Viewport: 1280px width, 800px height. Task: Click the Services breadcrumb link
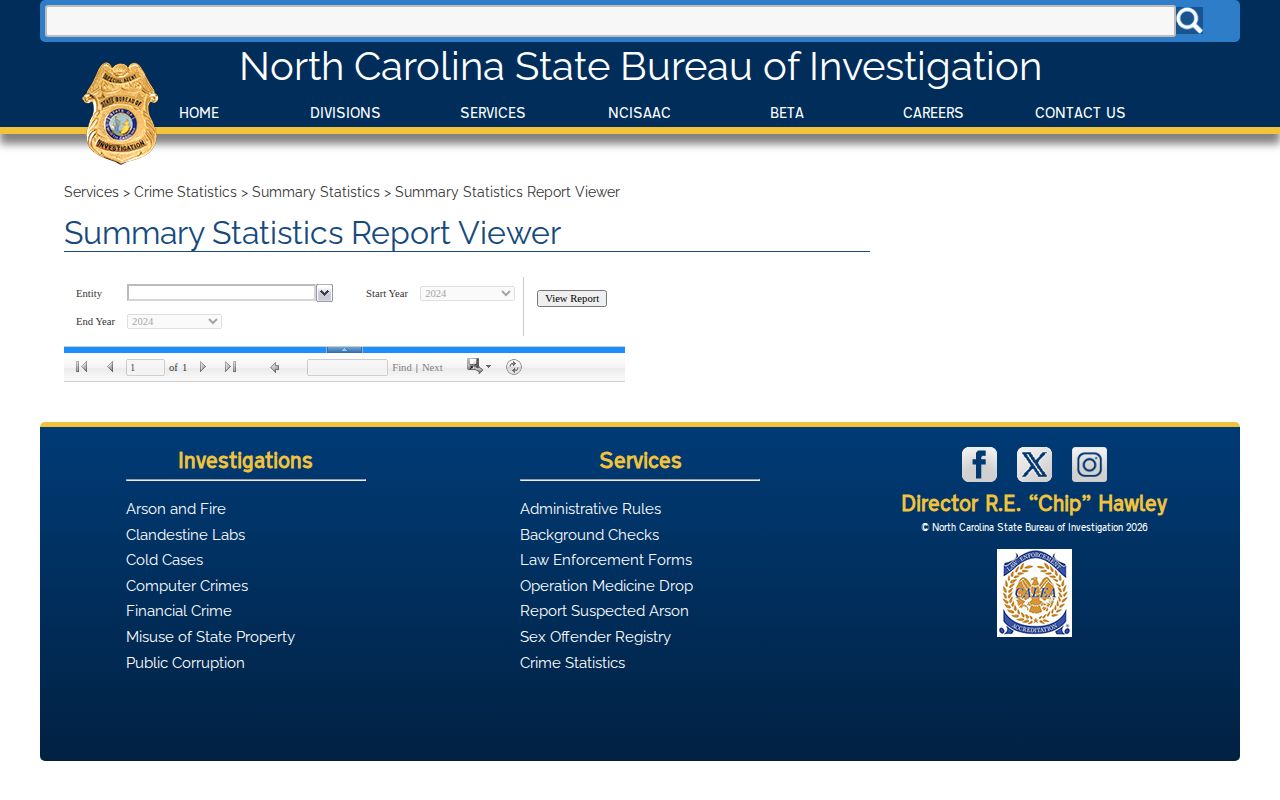pyautogui.click(x=91, y=192)
